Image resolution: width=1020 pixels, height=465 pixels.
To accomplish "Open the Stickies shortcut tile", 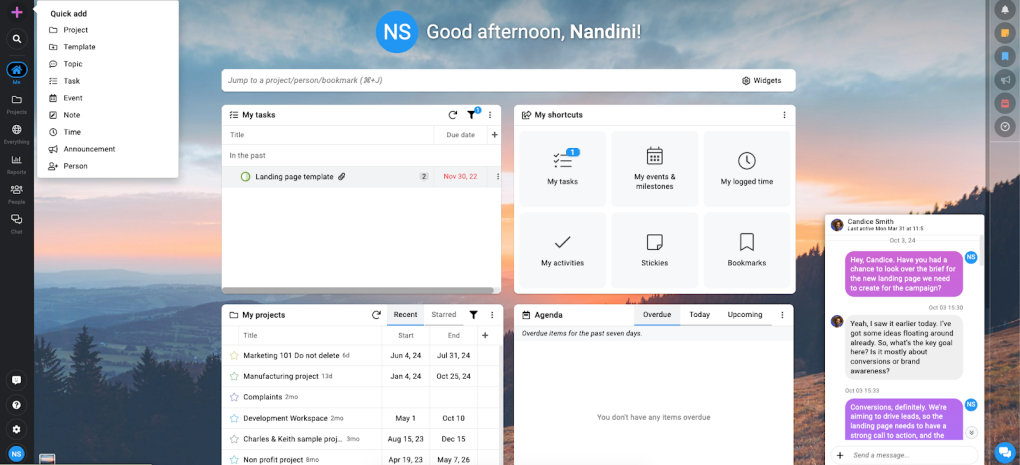I will click(654, 250).
